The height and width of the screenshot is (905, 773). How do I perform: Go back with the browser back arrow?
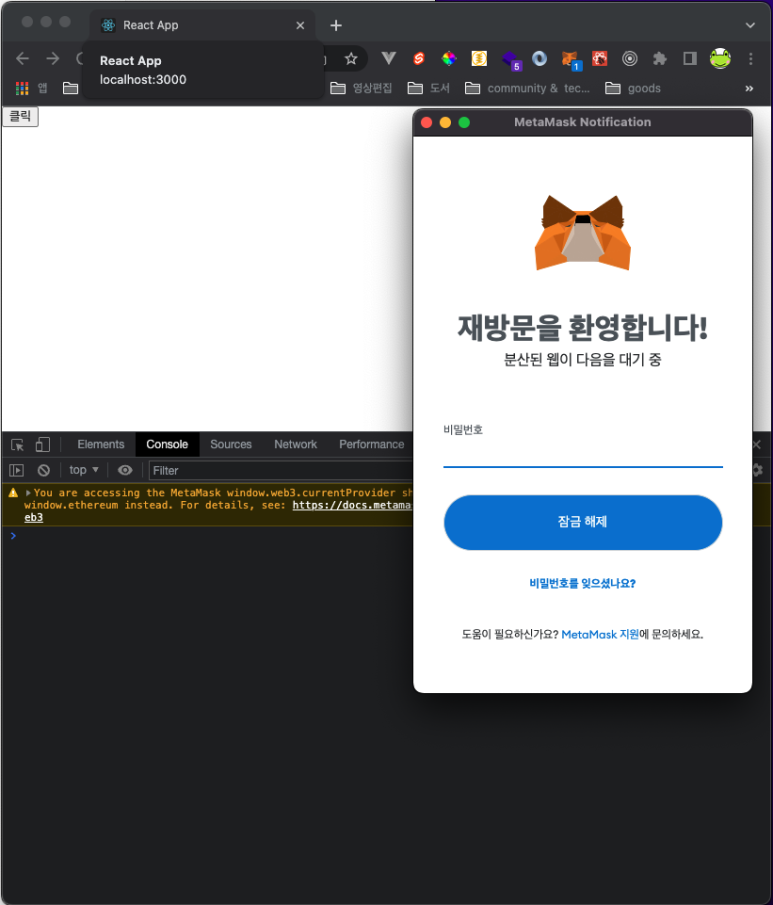coord(23,58)
